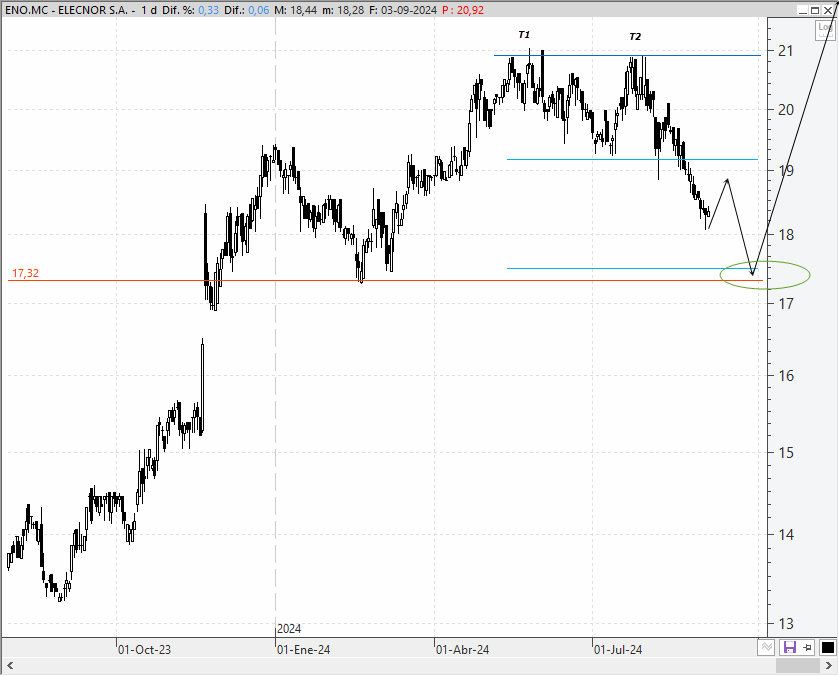This screenshot has height=676, width=839.
Task: Click the 1 d timeframe label
Action: (149, 10)
